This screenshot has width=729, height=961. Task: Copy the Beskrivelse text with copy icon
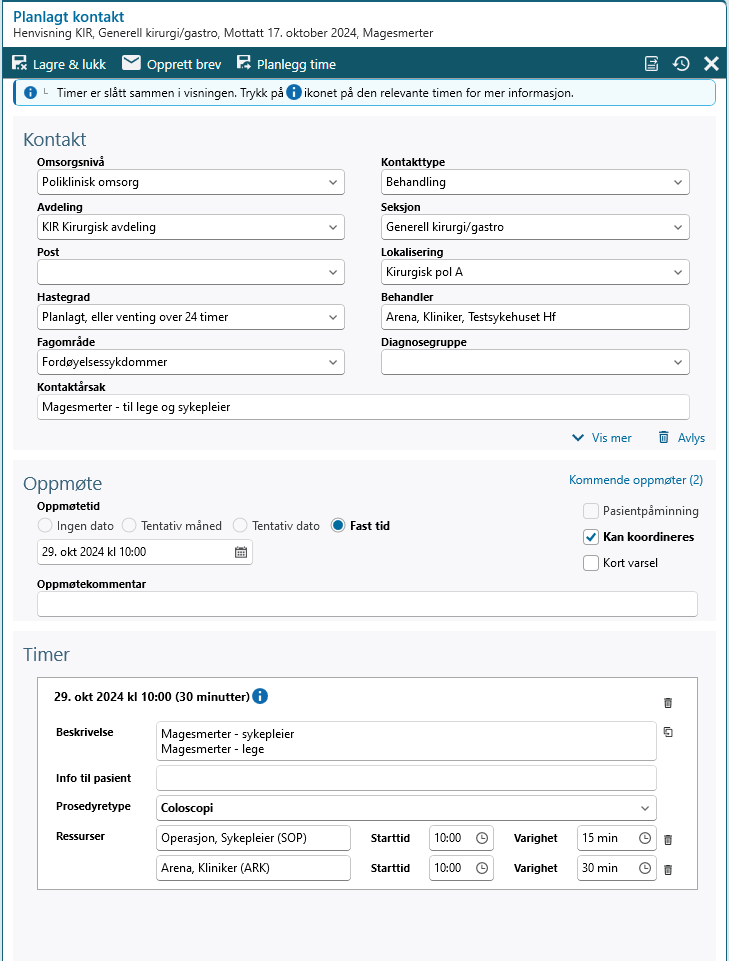pos(668,732)
